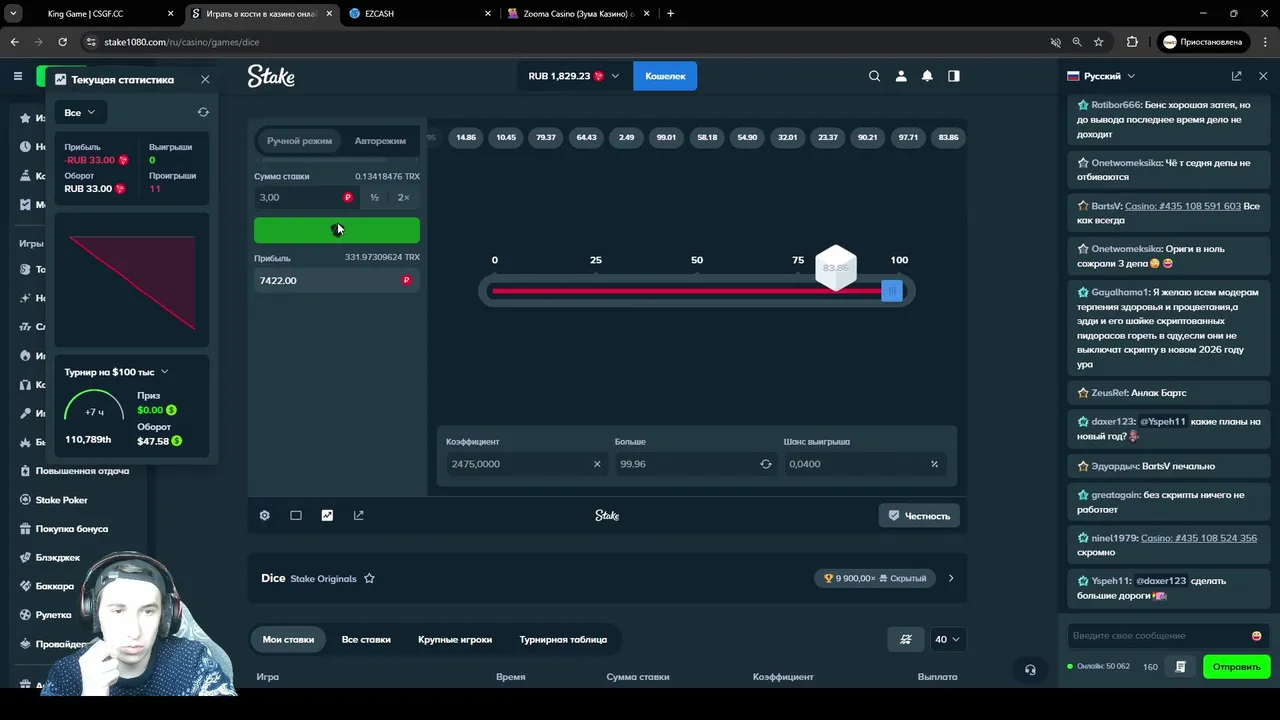Select past result 2.49 chip

(x=626, y=137)
